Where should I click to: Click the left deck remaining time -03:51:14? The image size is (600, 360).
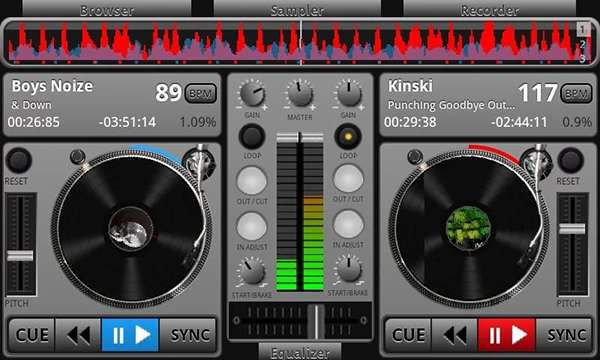coord(127,122)
